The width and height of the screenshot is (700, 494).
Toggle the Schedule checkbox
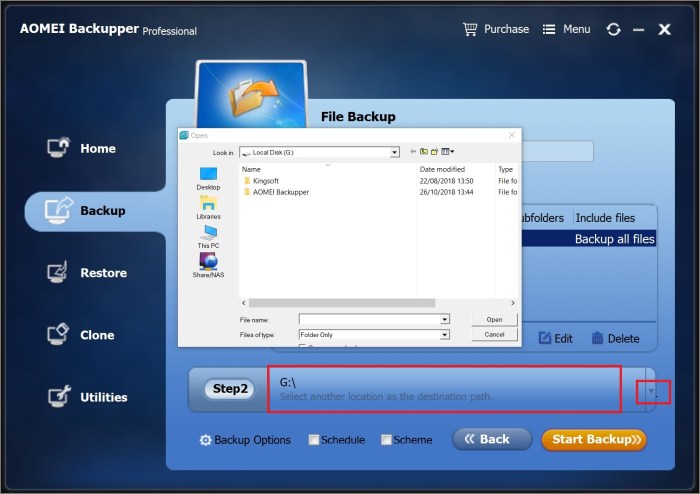point(314,440)
